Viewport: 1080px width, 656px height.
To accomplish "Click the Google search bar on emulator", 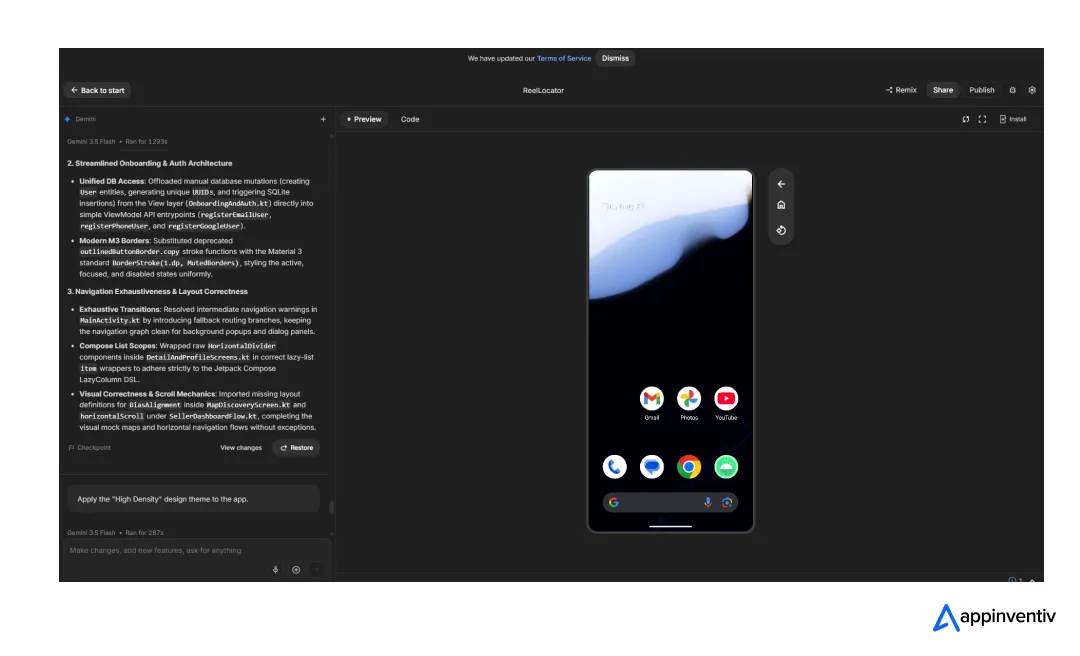I will (670, 502).
